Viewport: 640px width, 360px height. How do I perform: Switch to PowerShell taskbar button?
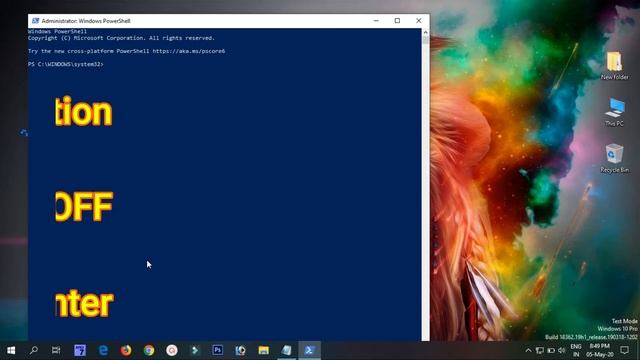(x=309, y=350)
